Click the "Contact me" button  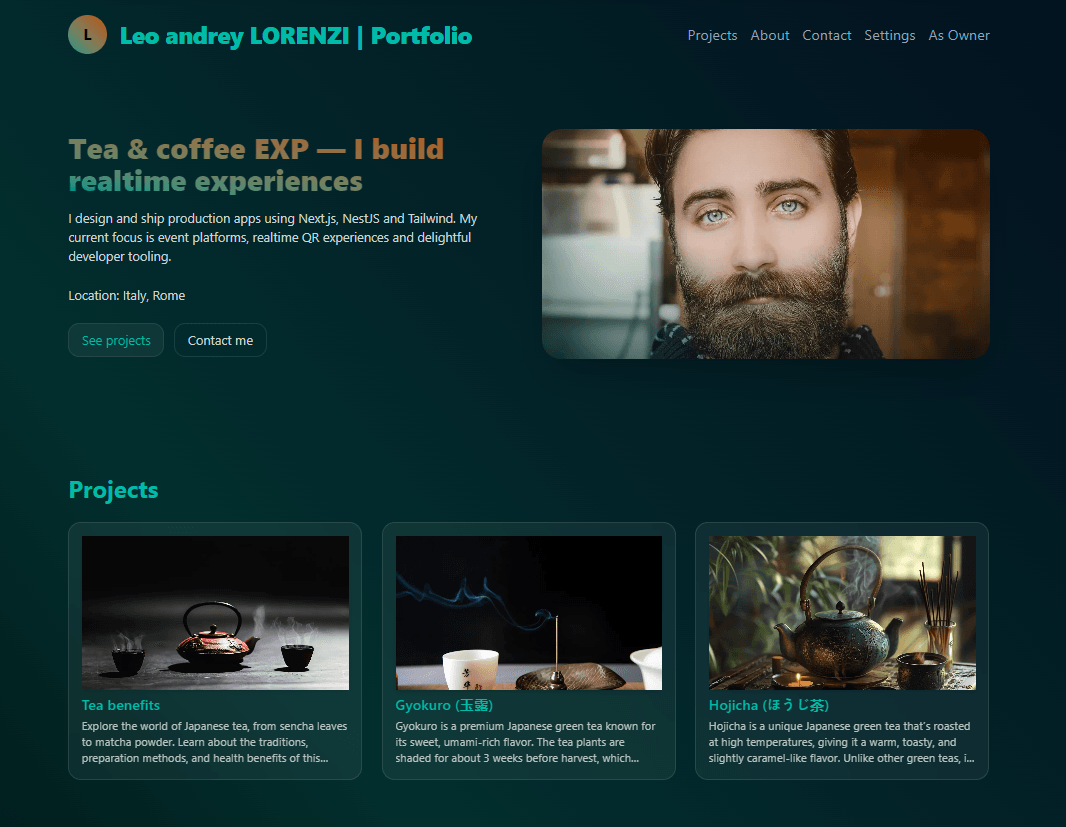tap(220, 340)
